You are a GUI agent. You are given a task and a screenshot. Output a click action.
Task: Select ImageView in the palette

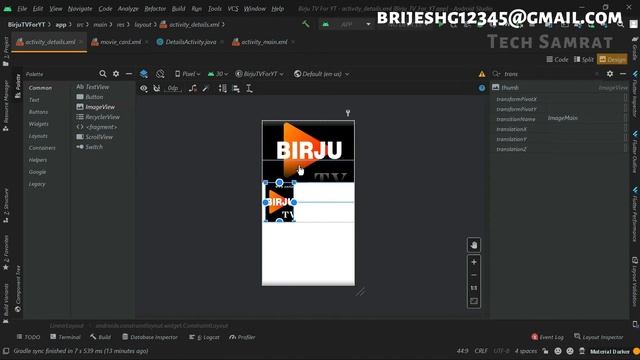coord(96,107)
